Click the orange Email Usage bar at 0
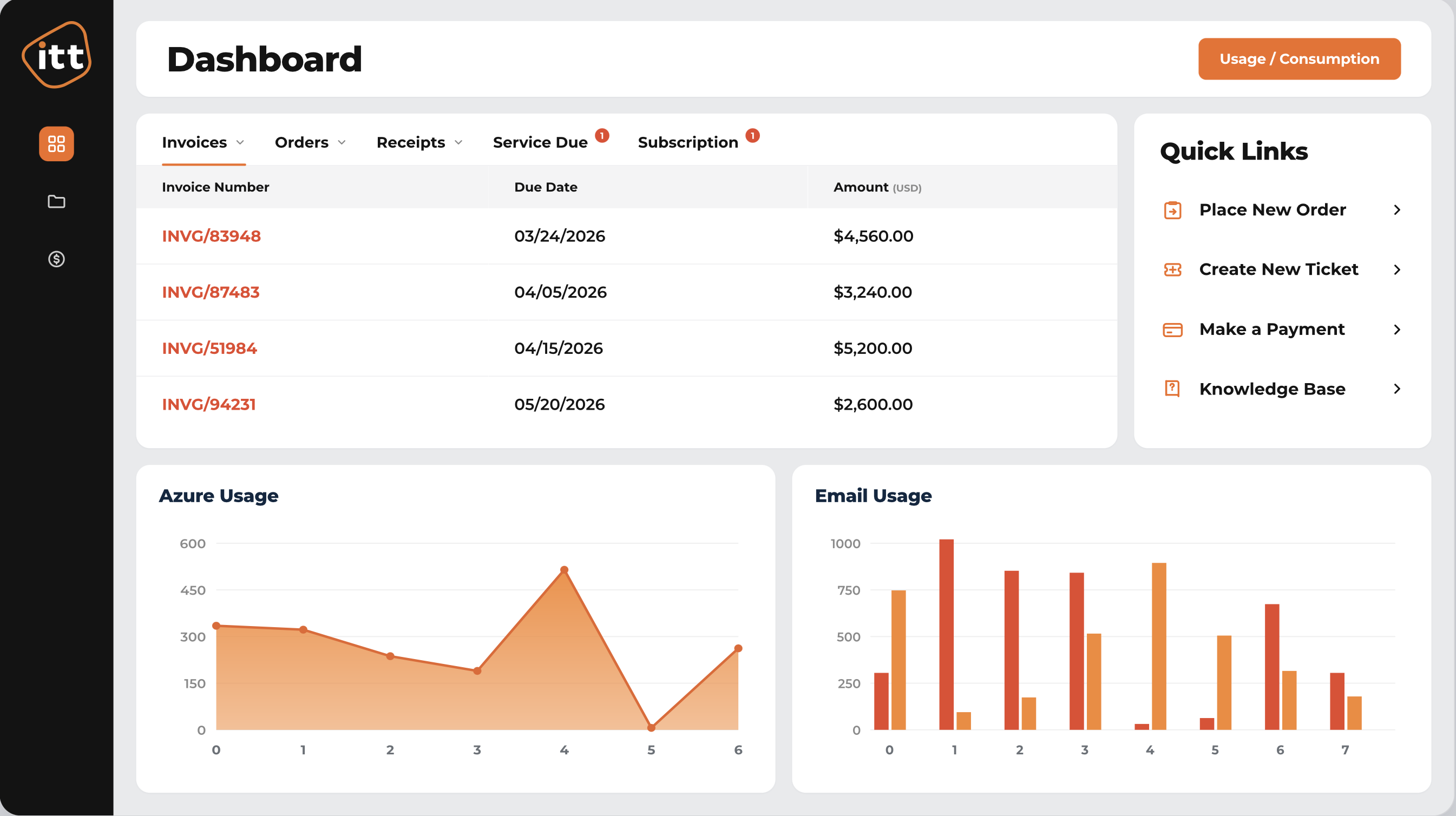Screen dimensions: 1456x816 click(898, 660)
